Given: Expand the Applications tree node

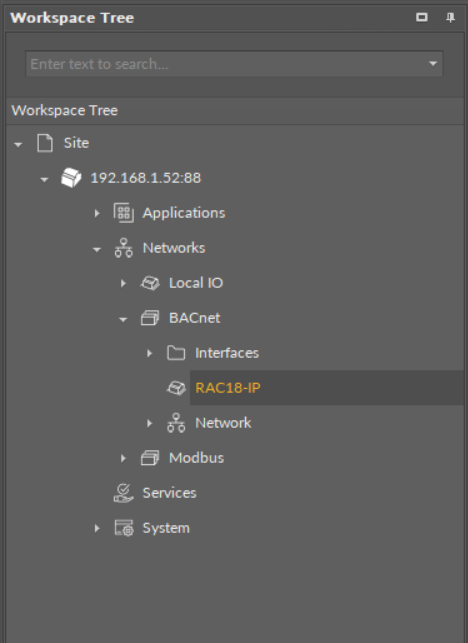Looking at the screenshot, I should (97, 213).
